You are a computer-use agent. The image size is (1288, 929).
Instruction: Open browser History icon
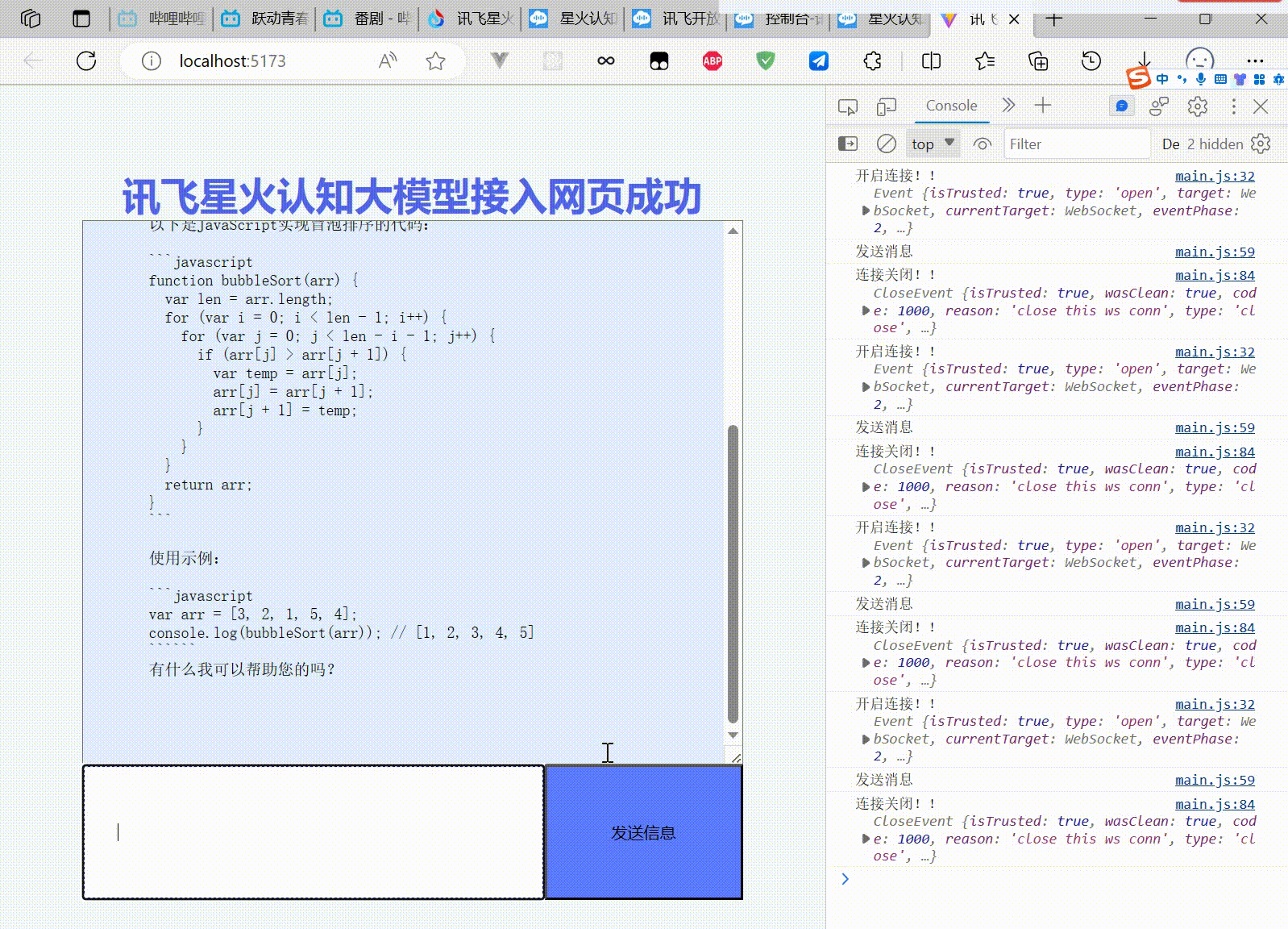(x=1091, y=60)
